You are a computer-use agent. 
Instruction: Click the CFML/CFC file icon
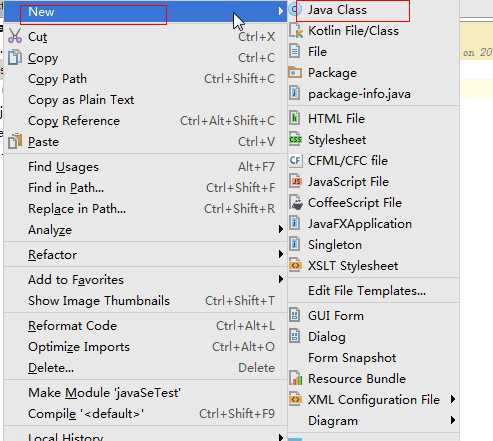coord(296,160)
